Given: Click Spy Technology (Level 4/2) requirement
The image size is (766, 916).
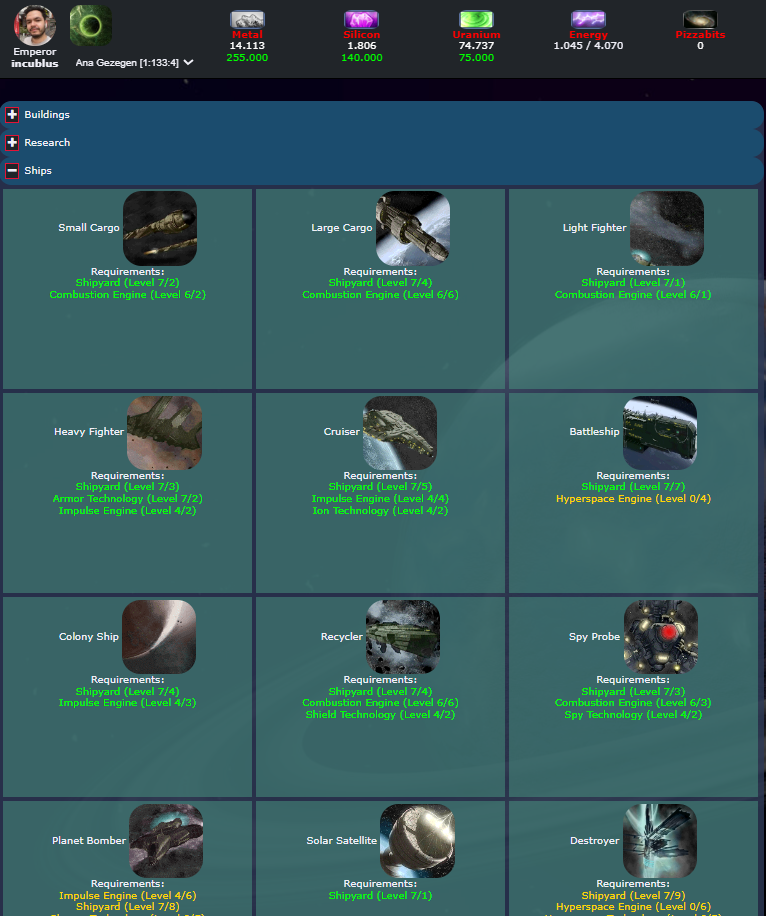Looking at the screenshot, I should [633, 714].
